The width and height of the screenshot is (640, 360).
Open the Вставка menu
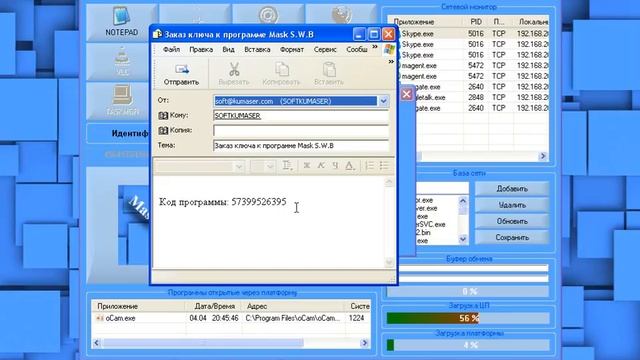pyautogui.click(x=257, y=49)
